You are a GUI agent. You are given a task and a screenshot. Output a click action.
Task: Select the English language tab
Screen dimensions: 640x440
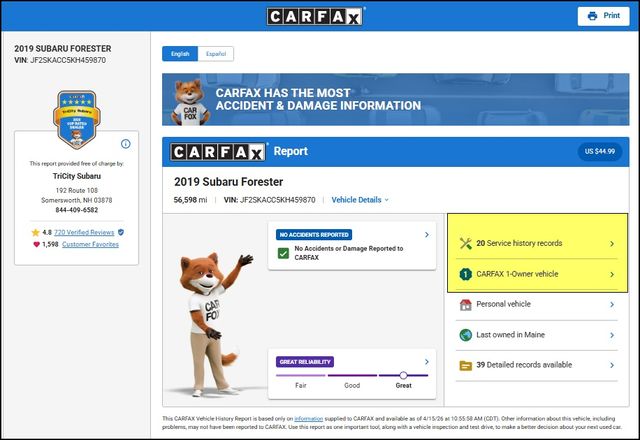point(180,54)
